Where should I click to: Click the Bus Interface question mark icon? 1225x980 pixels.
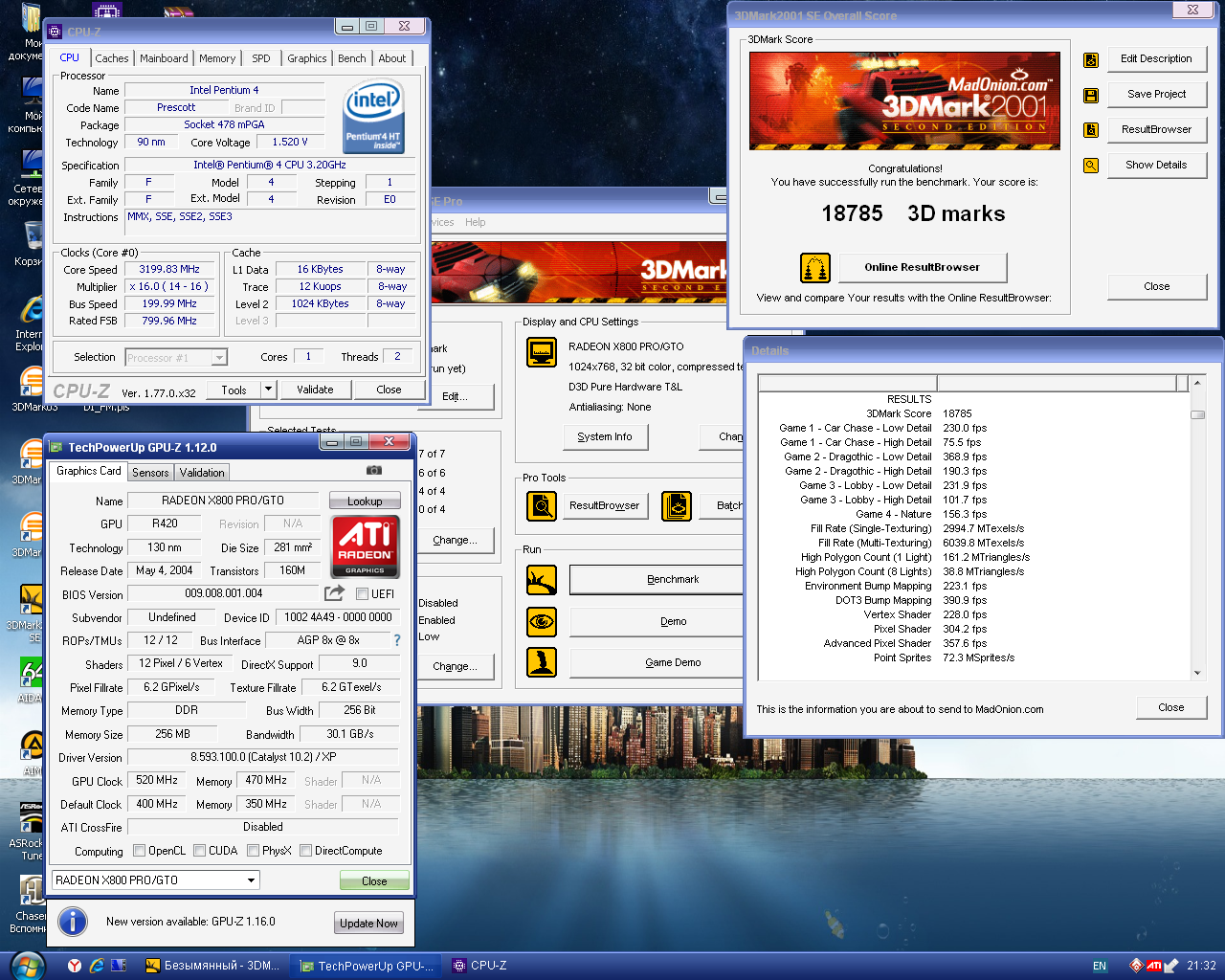pyautogui.click(x=397, y=640)
